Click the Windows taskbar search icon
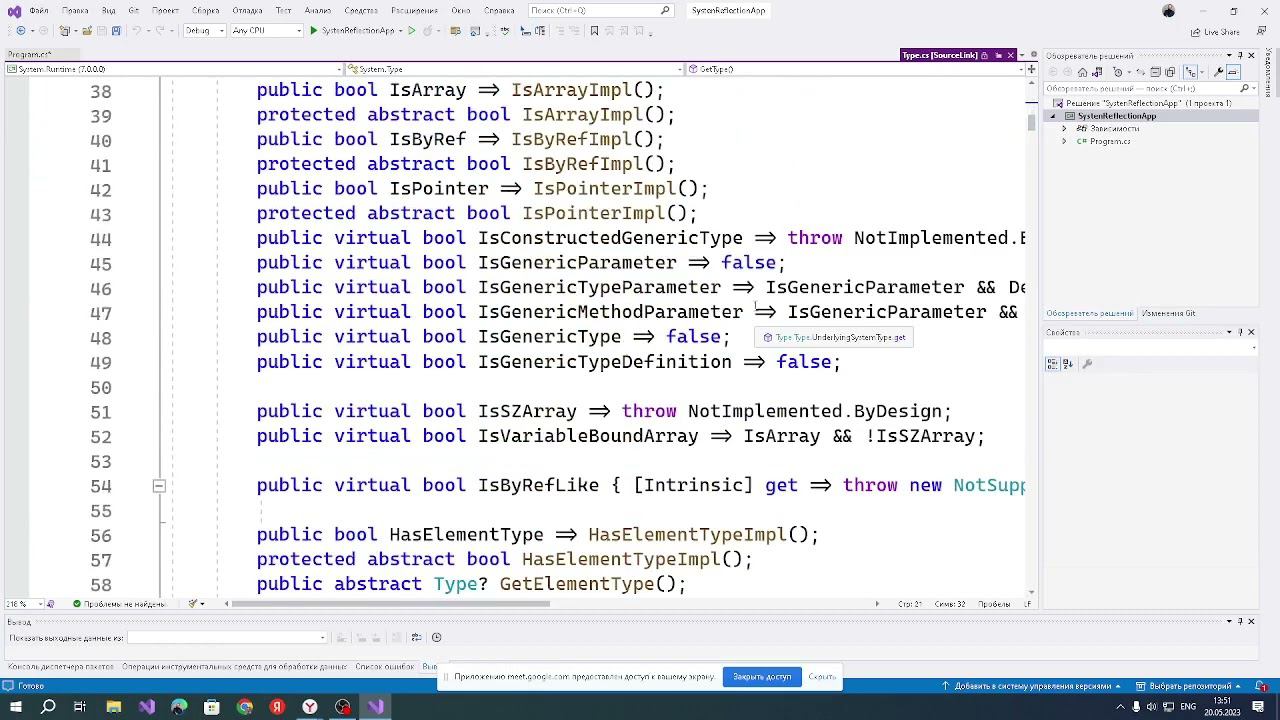Screen dimensions: 1280x720 point(48,707)
